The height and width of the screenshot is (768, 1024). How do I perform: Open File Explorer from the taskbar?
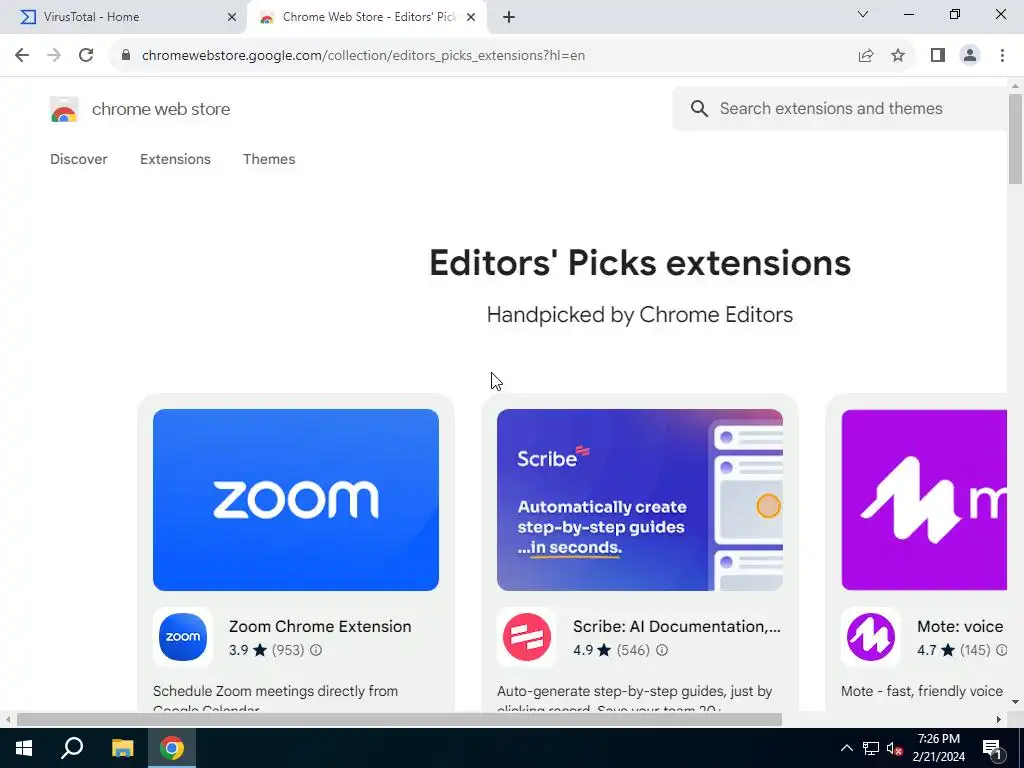[122, 748]
